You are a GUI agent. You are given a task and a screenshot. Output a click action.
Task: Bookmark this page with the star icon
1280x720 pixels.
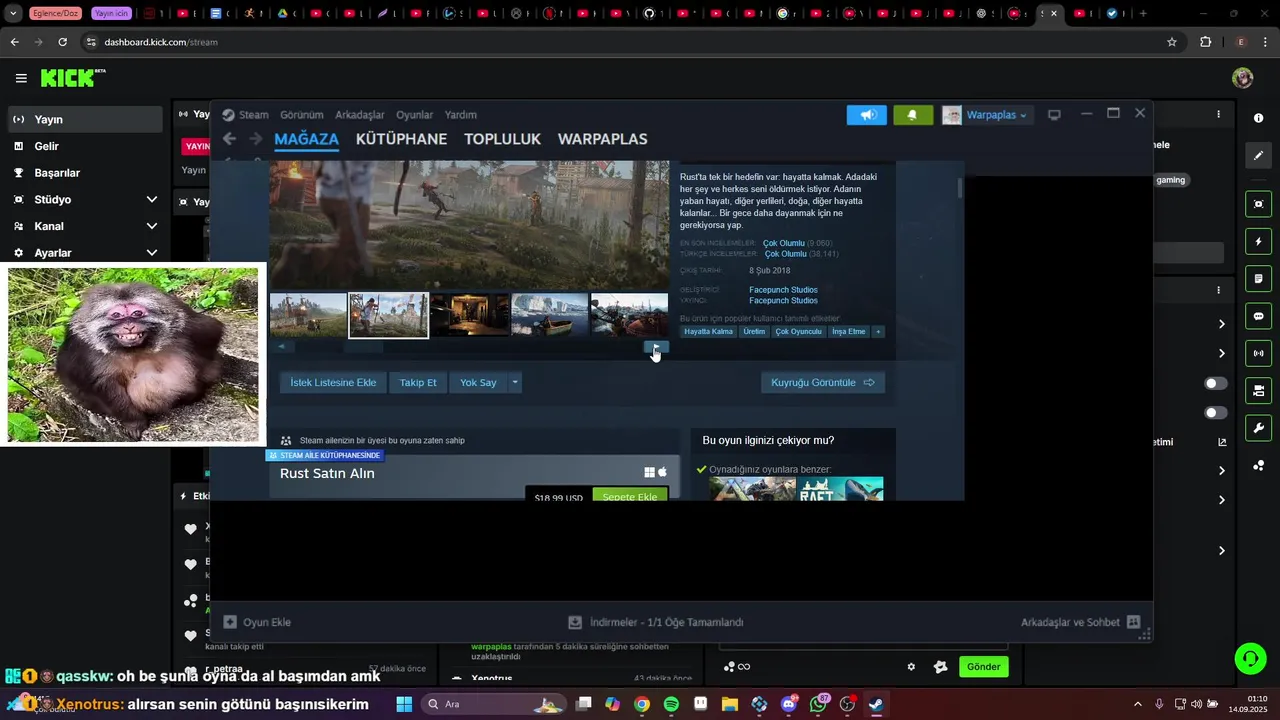pyautogui.click(x=1172, y=42)
